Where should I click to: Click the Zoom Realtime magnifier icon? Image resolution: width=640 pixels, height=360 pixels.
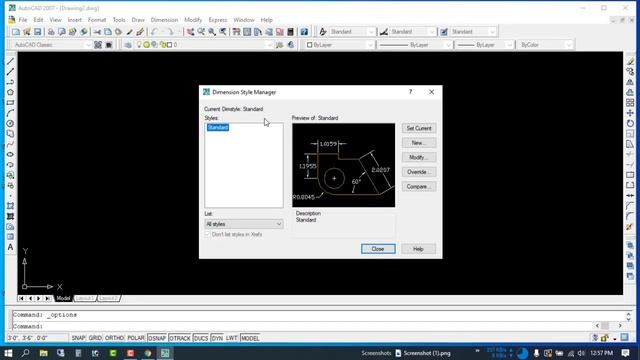coord(201,32)
